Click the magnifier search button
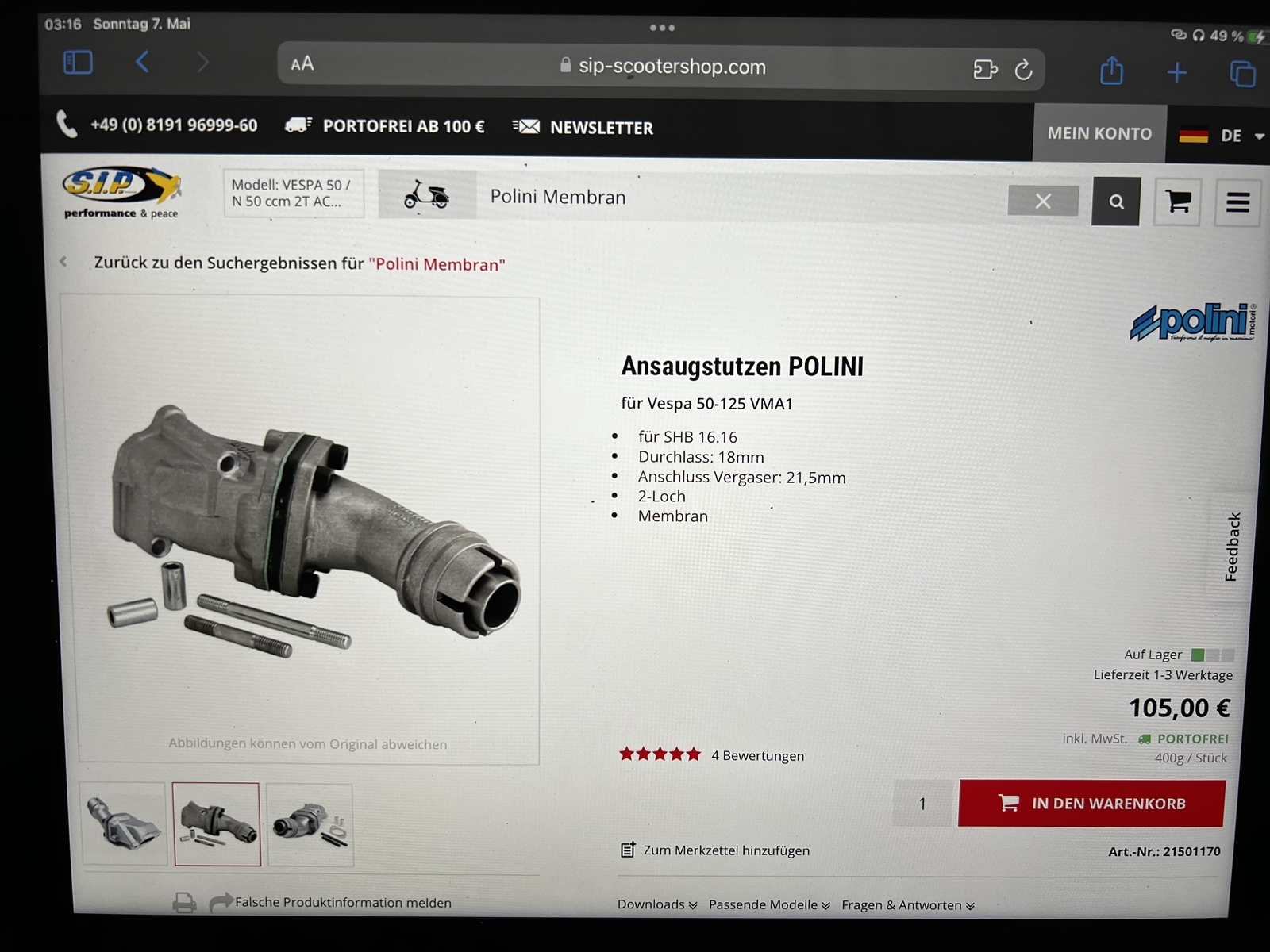The image size is (1270, 952). pos(1116,202)
